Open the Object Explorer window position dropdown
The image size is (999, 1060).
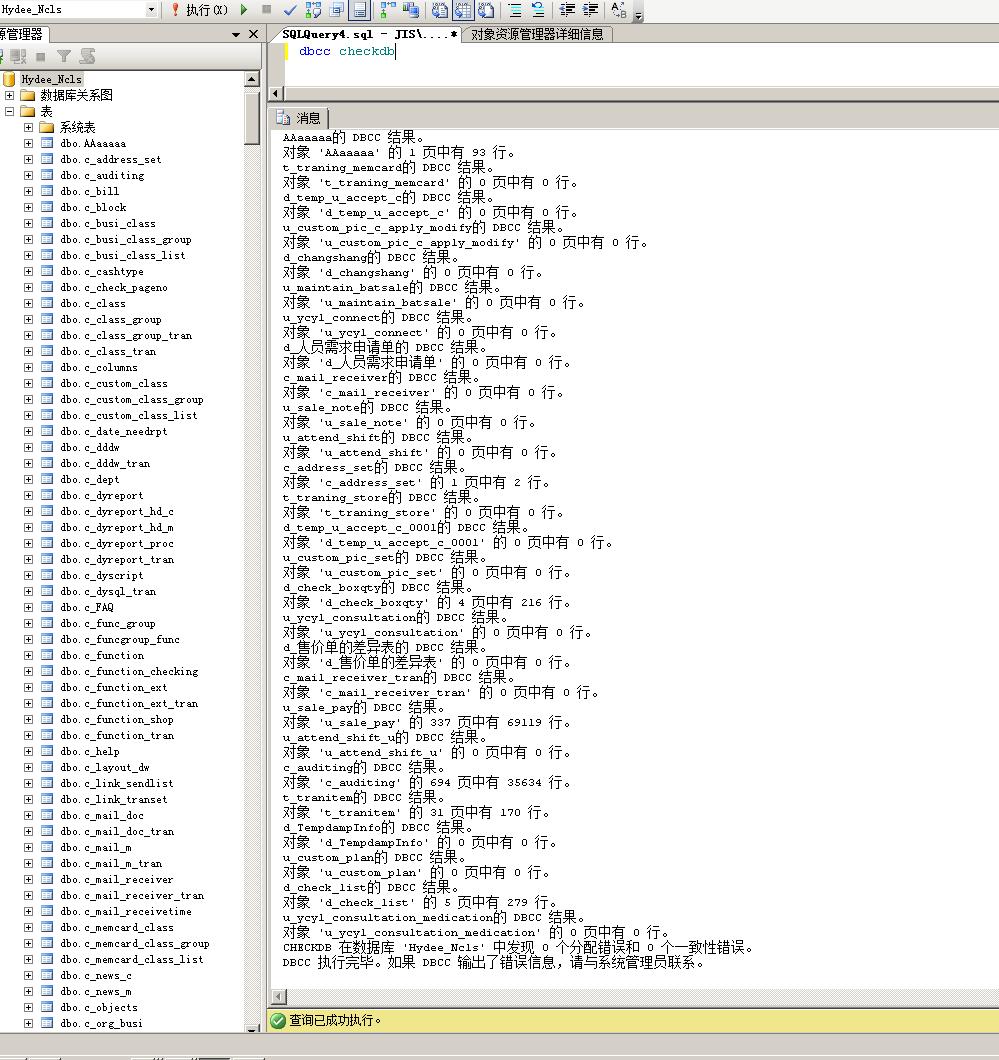pyautogui.click(x=236, y=34)
